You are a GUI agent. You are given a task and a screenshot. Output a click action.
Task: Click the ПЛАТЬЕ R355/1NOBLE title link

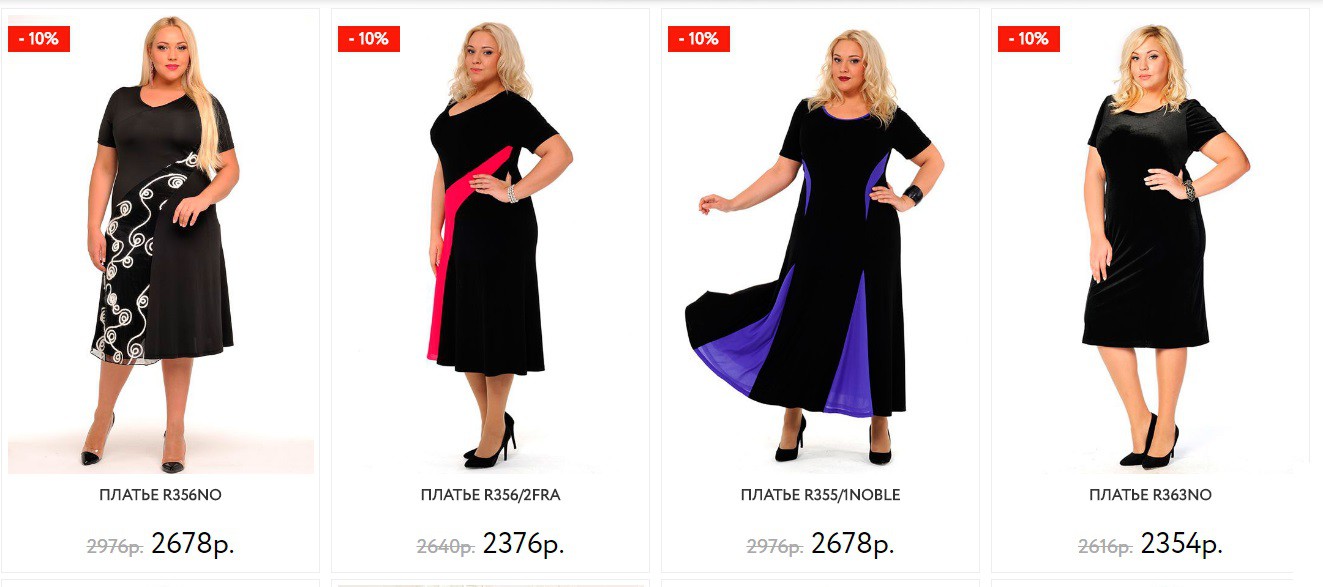coord(820,495)
